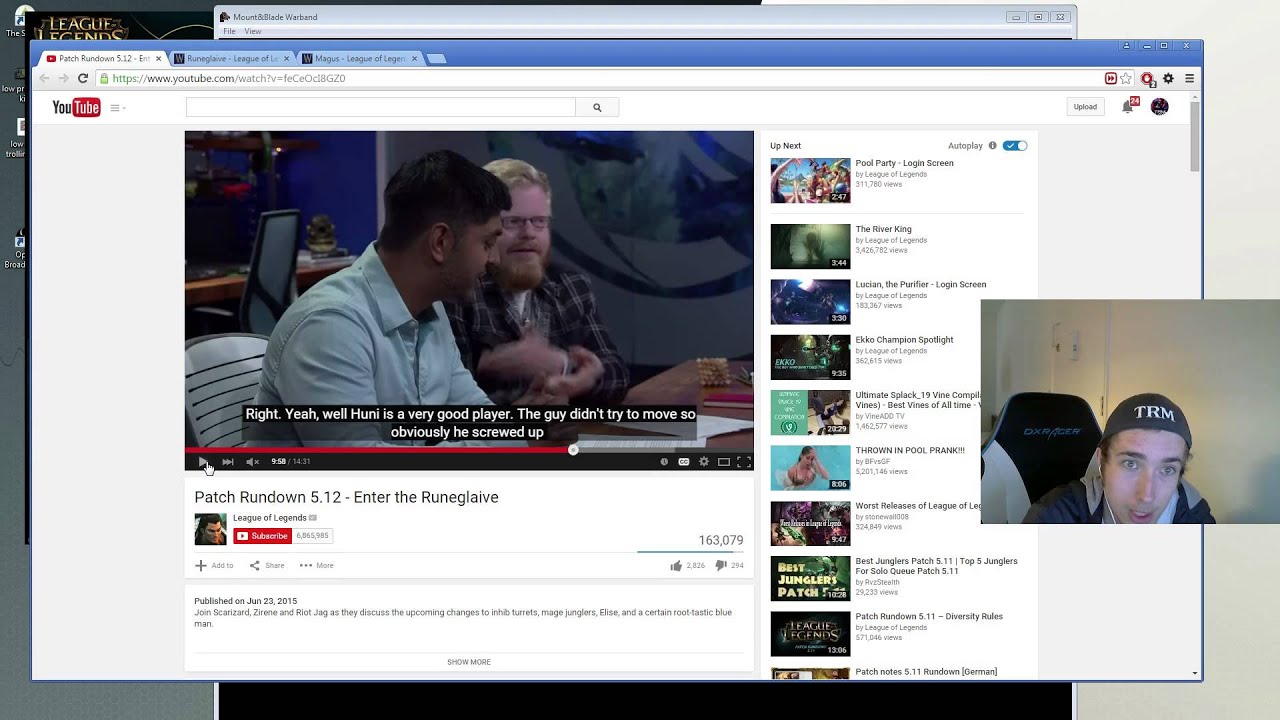
Task: Toggle the Autoplay switch
Action: pos(1015,146)
